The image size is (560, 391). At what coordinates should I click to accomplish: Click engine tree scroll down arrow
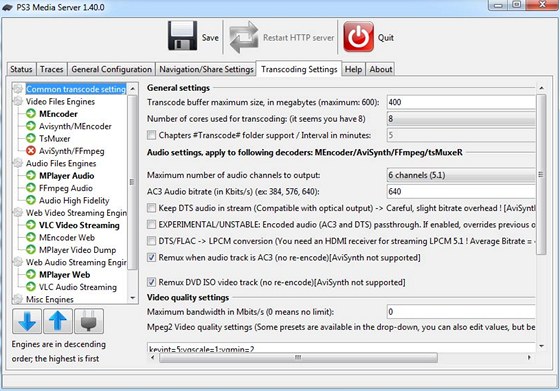point(132,297)
